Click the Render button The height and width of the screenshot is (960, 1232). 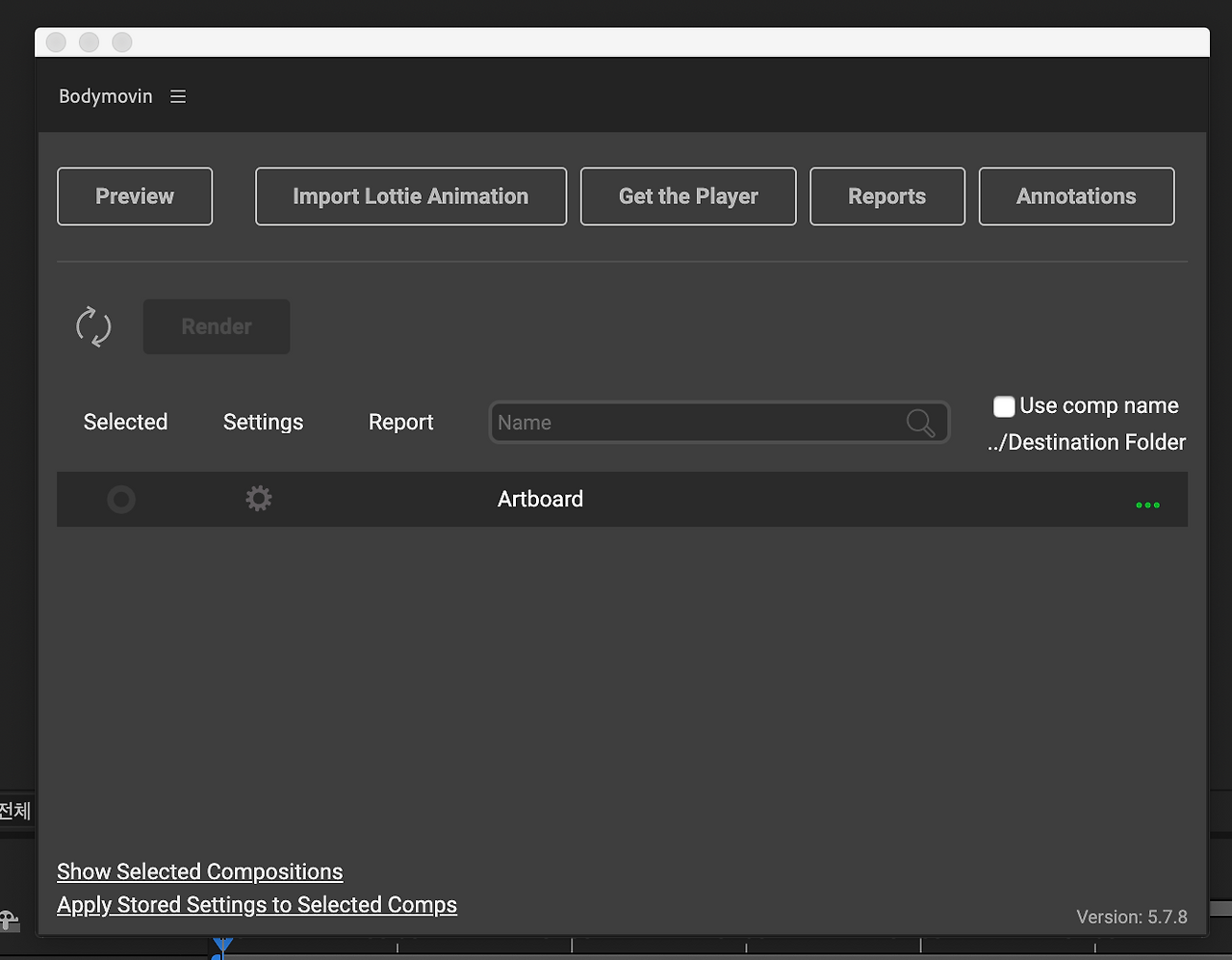point(217,326)
